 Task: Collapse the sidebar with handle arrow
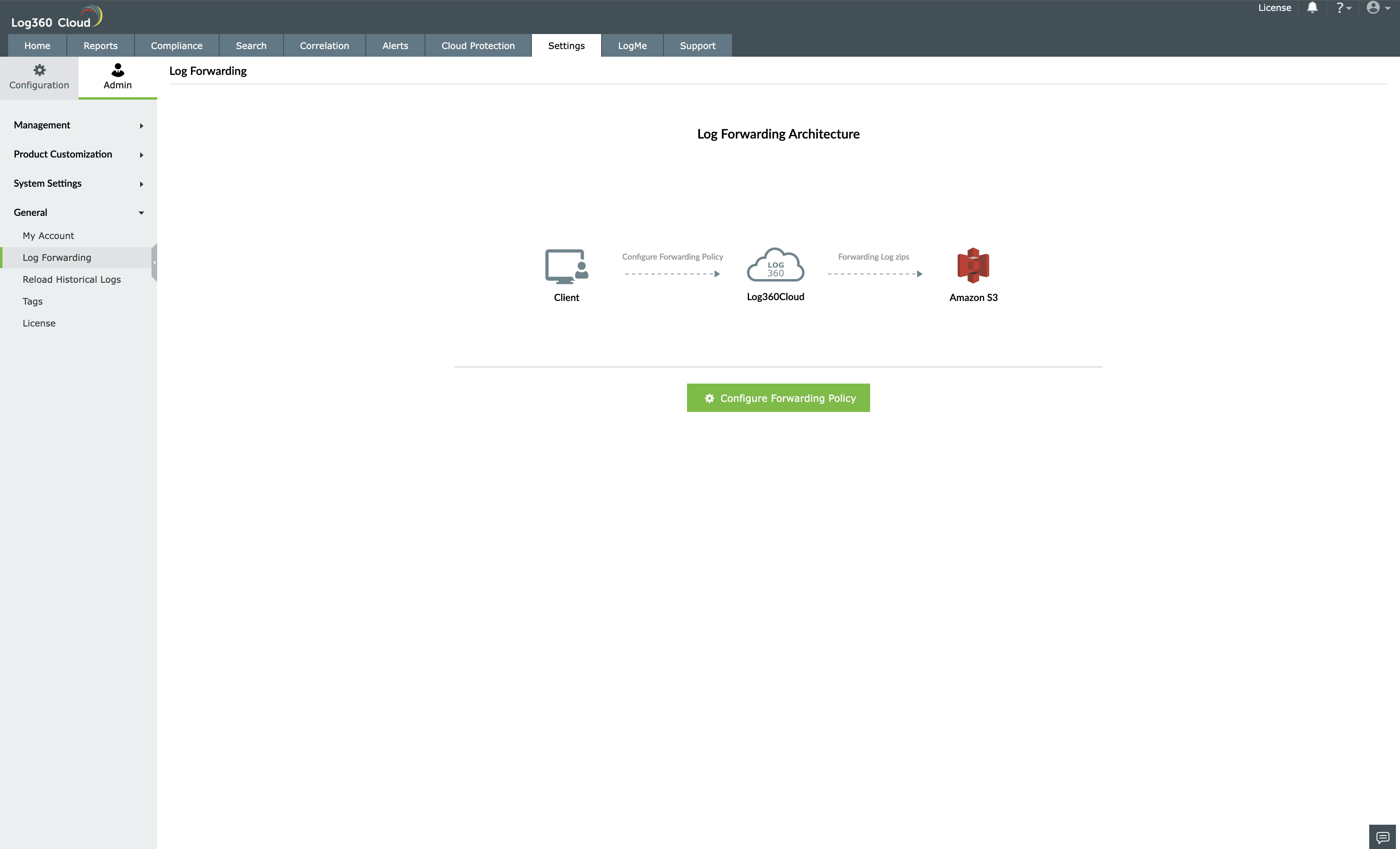[x=154, y=262]
